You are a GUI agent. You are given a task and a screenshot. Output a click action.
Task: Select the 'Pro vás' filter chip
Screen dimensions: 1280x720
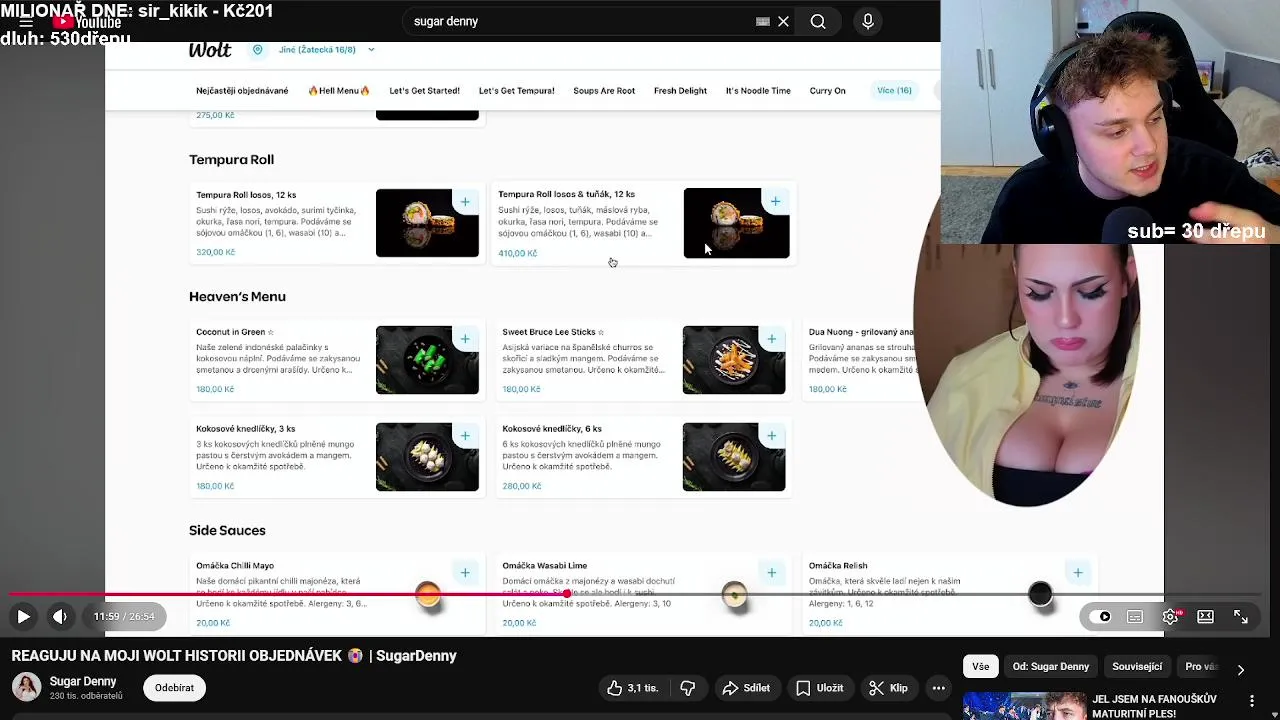pos(1200,667)
